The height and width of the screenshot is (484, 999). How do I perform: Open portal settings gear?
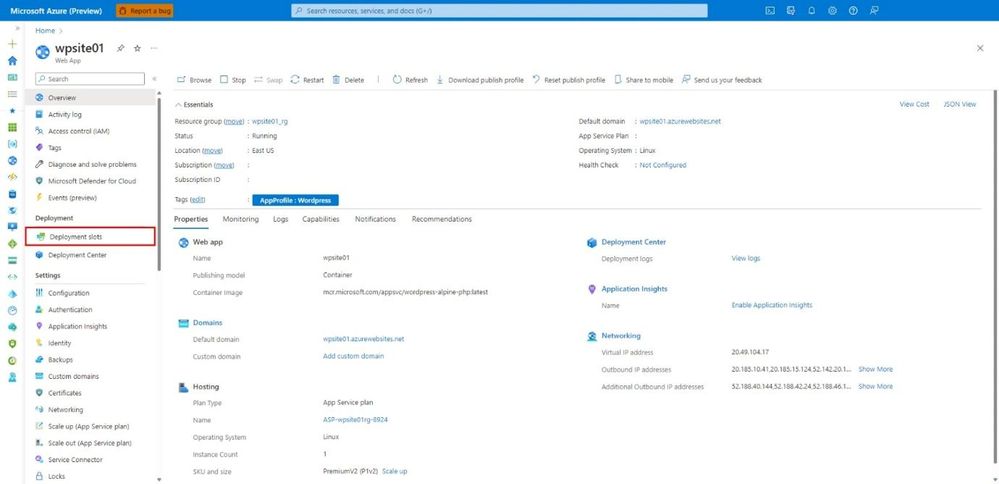832,11
